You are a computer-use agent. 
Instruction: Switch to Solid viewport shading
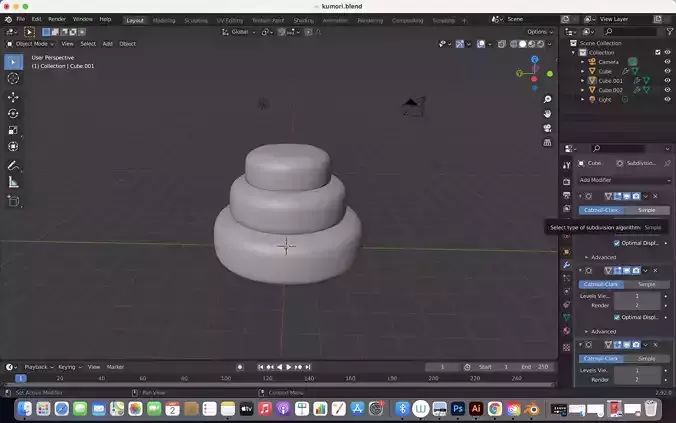coord(523,44)
